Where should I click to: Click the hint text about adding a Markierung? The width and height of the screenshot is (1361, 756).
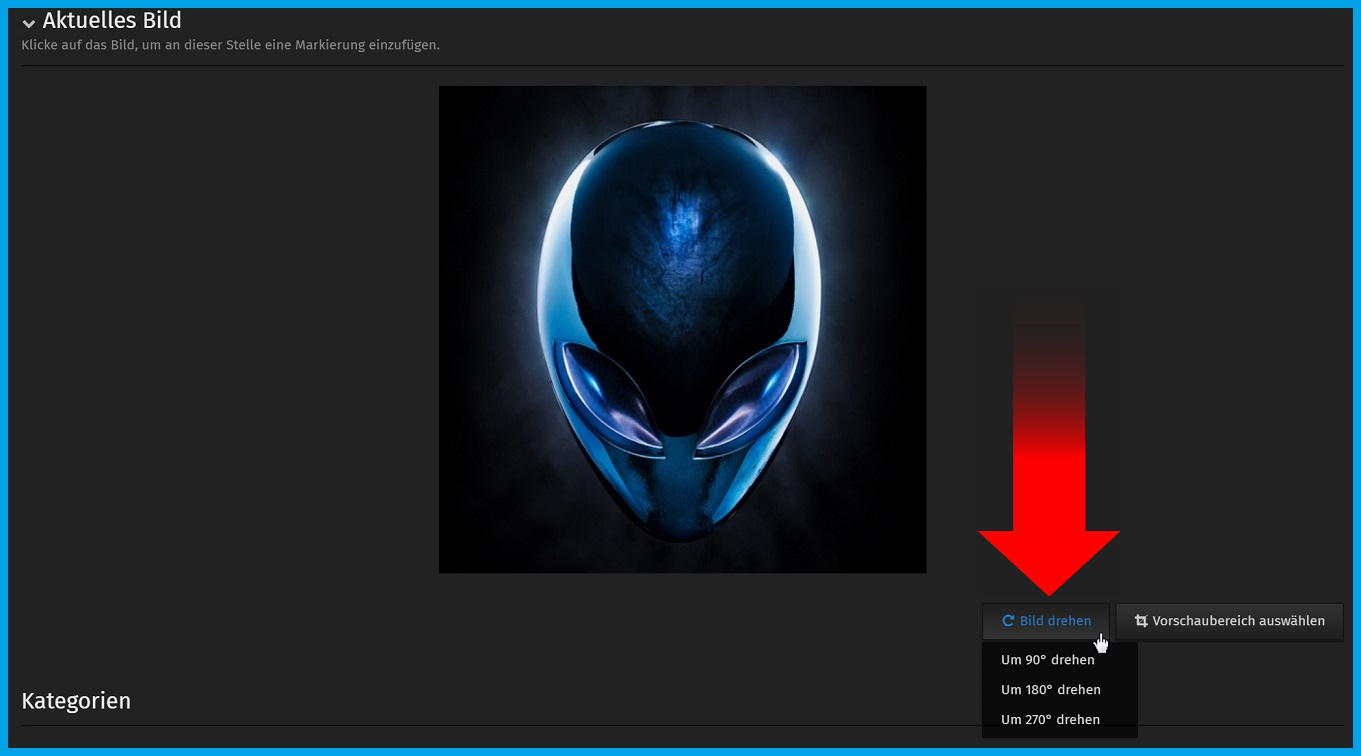pyautogui.click(x=230, y=45)
